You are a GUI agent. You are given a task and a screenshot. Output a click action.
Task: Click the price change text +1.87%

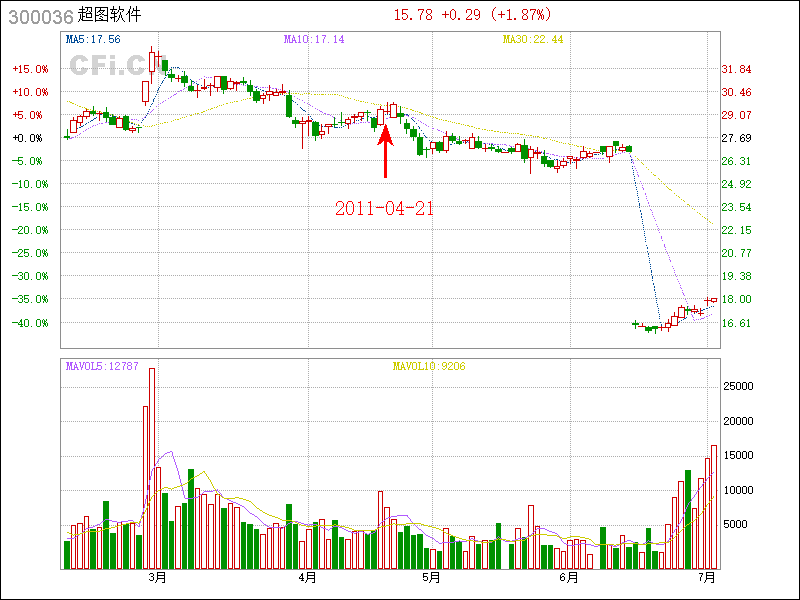[x=520, y=15]
